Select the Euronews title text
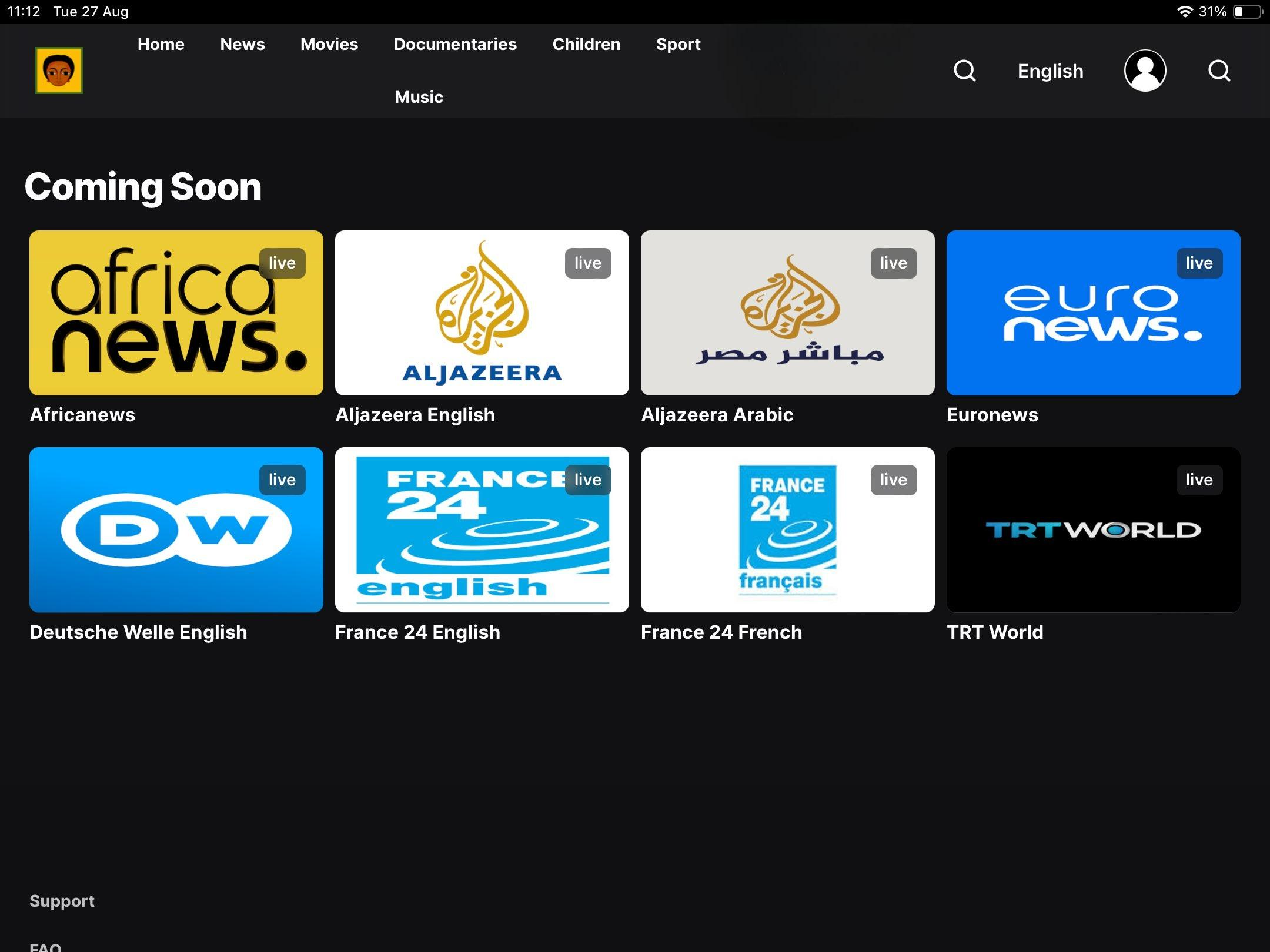 pyautogui.click(x=992, y=415)
